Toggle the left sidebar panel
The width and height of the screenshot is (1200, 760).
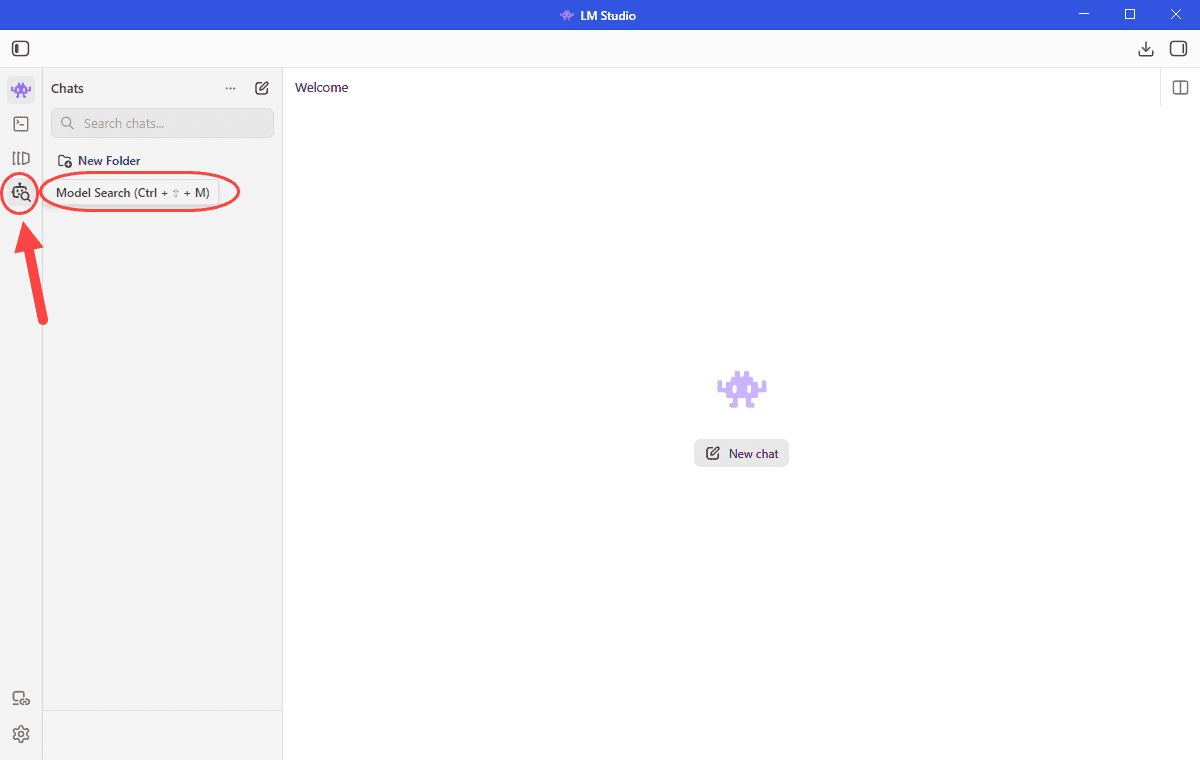(21, 49)
